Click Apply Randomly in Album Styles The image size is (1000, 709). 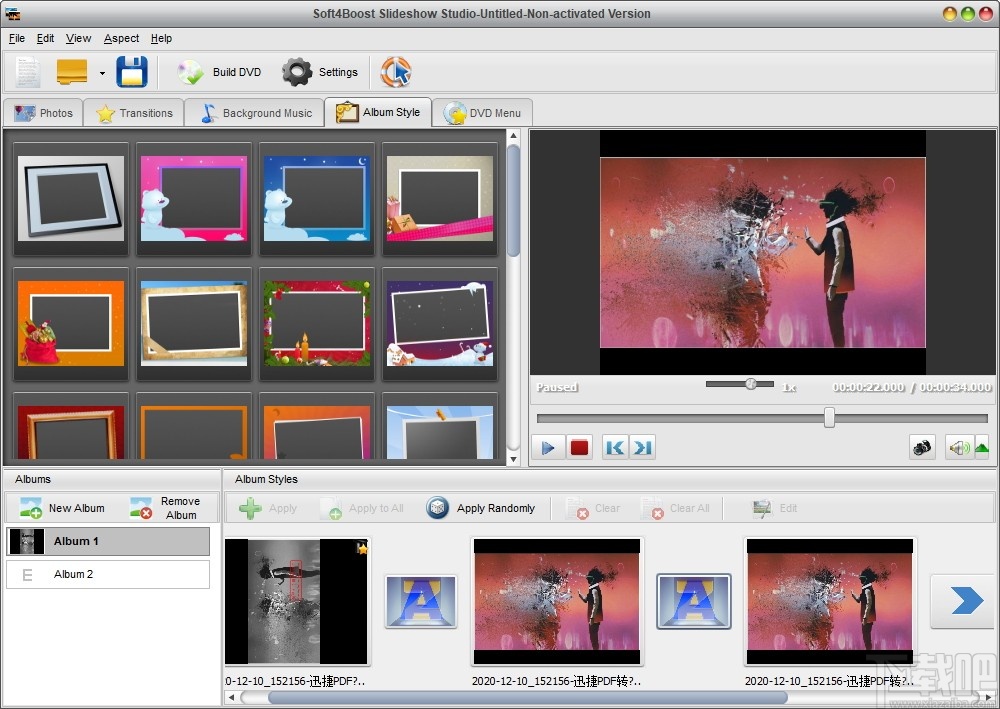pyautogui.click(x=482, y=508)
